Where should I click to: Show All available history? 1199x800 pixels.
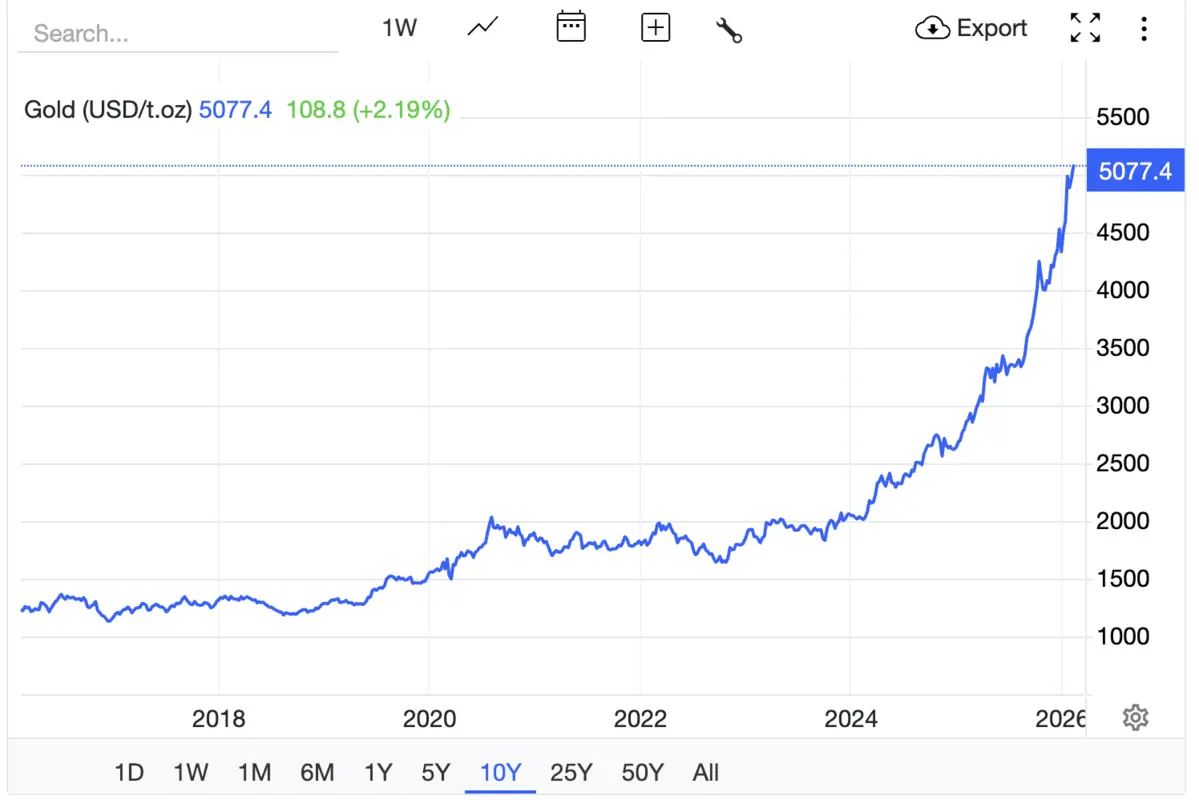706,772
